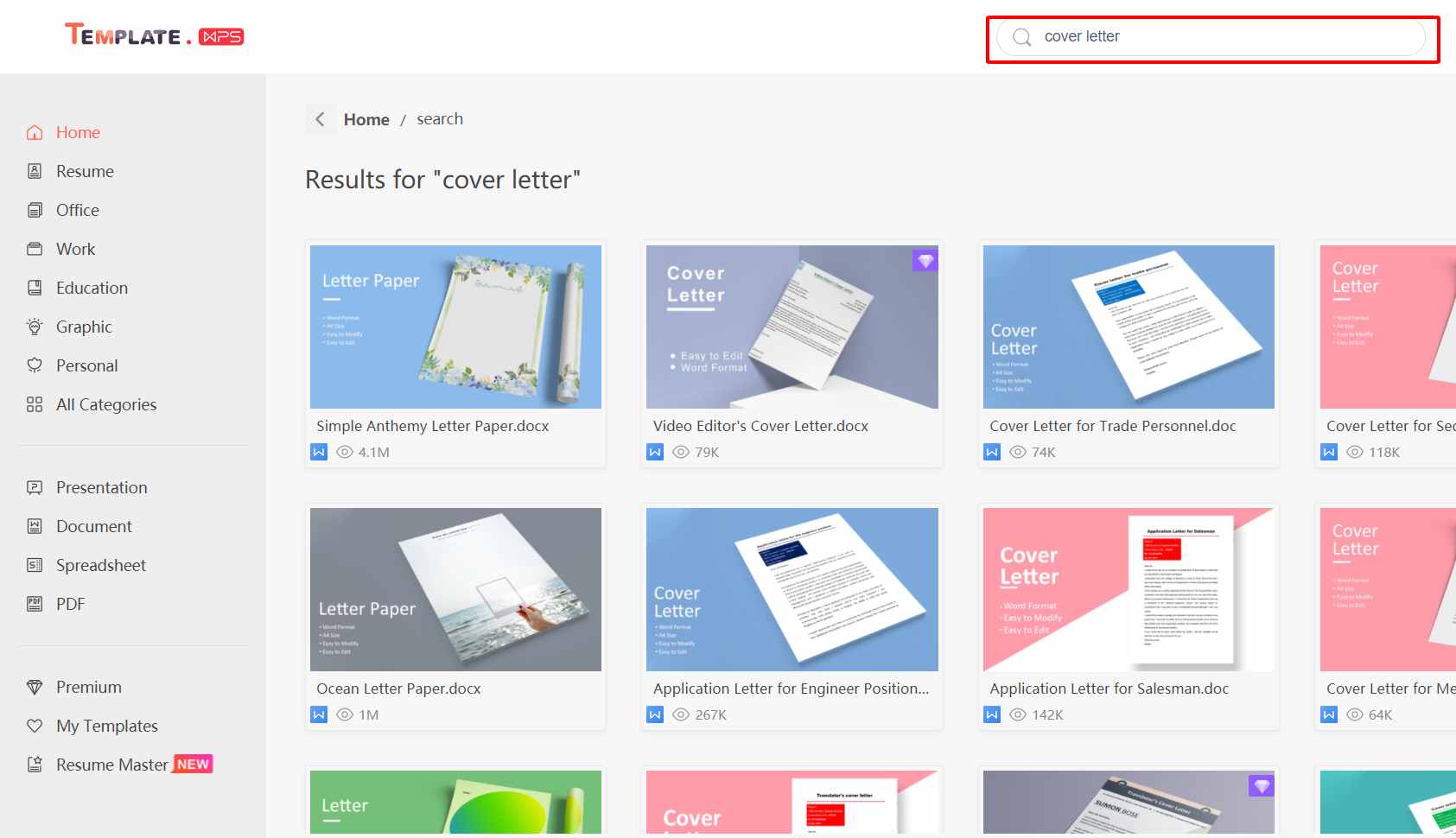
Task: Open the Presentation icon in sidebar
Action: click(x=35, y=487)
